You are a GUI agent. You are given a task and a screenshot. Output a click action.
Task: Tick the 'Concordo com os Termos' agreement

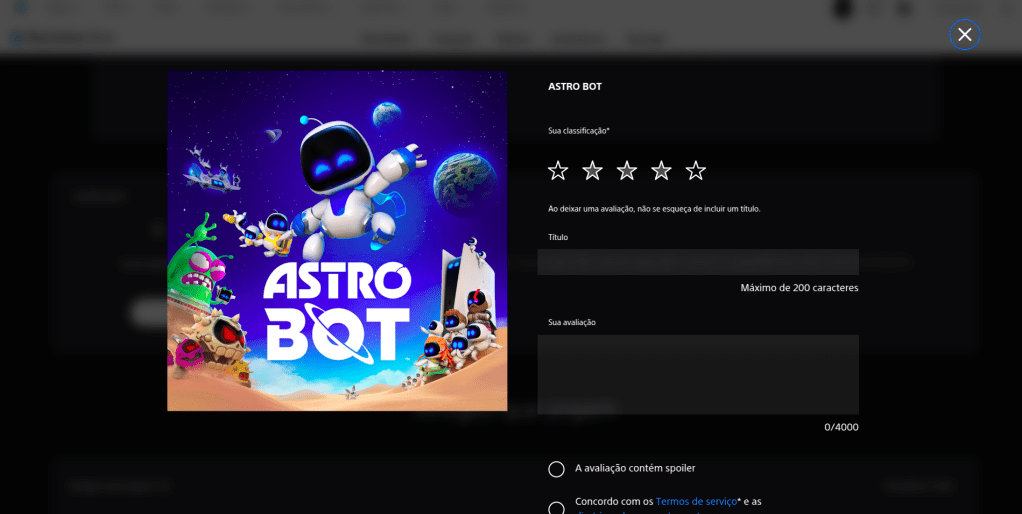pos(556,509)
